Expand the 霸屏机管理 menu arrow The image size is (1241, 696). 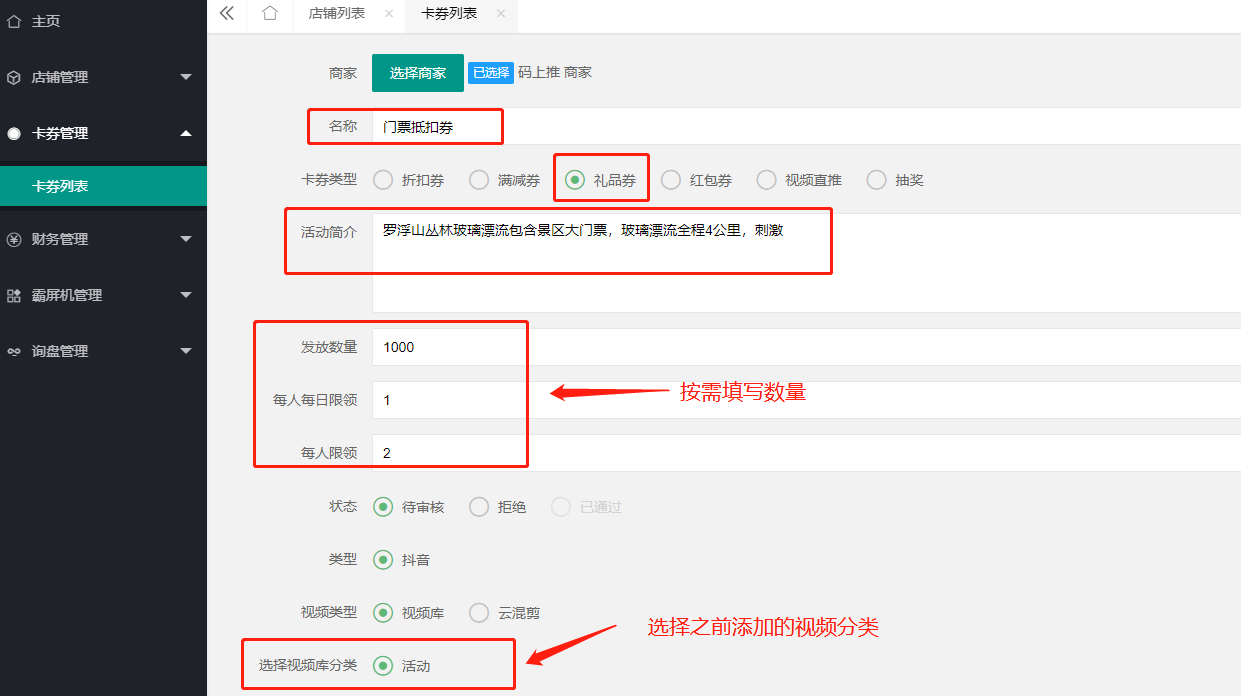tap(186, 295)
